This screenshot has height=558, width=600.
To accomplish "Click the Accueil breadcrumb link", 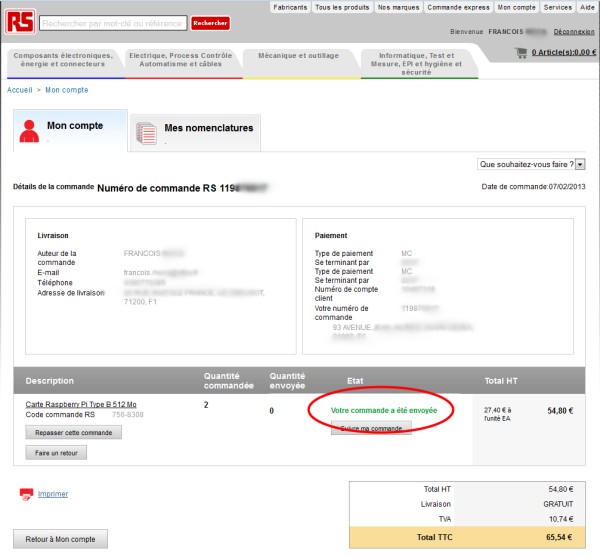I will click(20, 90).
